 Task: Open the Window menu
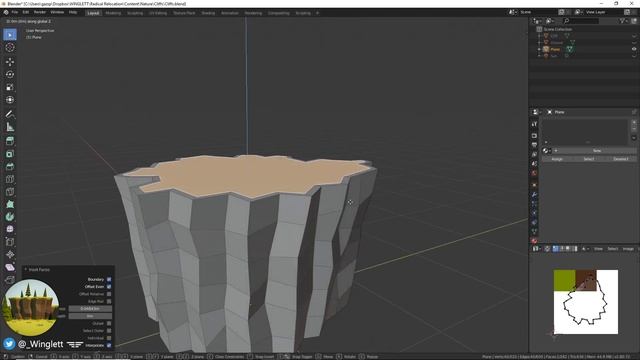[57, 13]
